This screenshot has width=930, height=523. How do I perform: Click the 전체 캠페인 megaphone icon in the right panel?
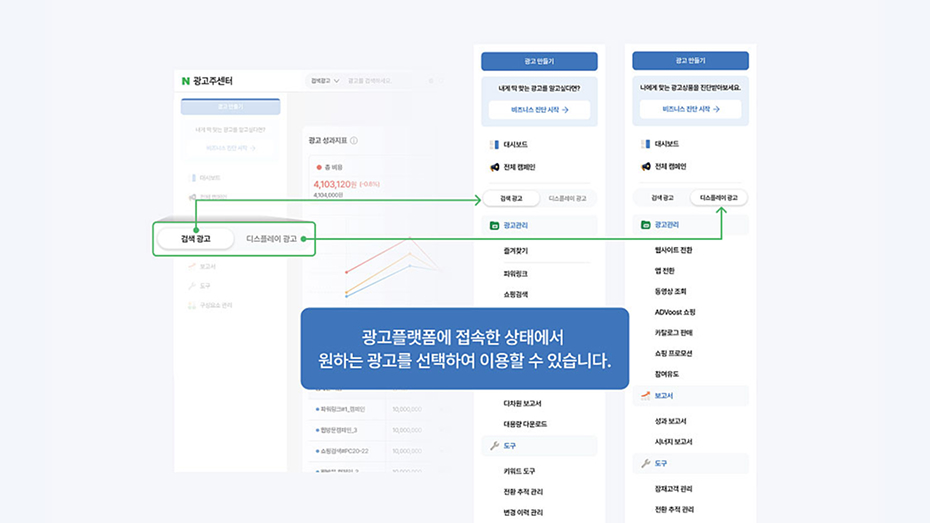coord(645,166)
